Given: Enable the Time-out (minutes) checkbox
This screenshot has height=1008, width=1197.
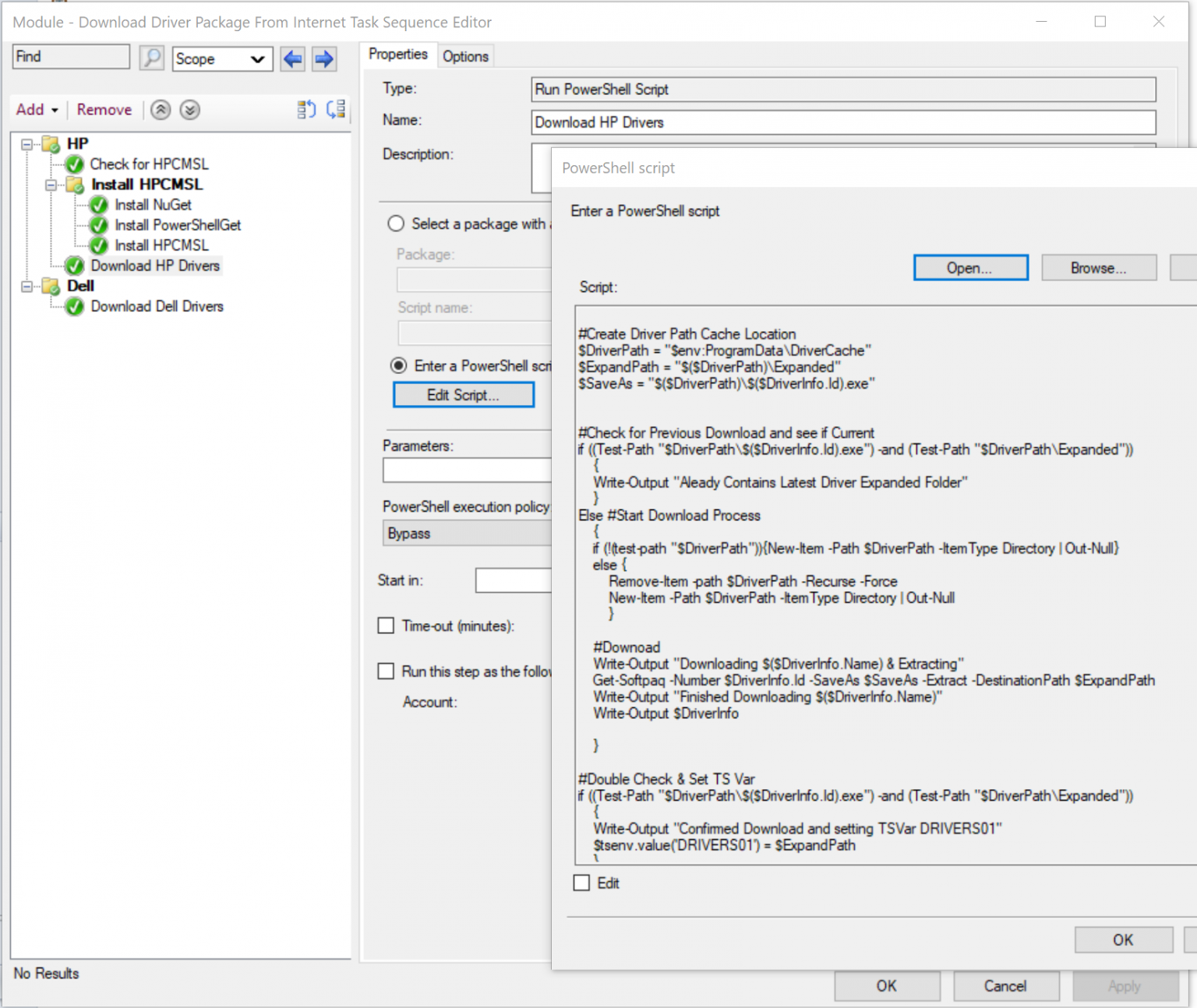Looking at the screenshot, I should [x=386, y=625].
